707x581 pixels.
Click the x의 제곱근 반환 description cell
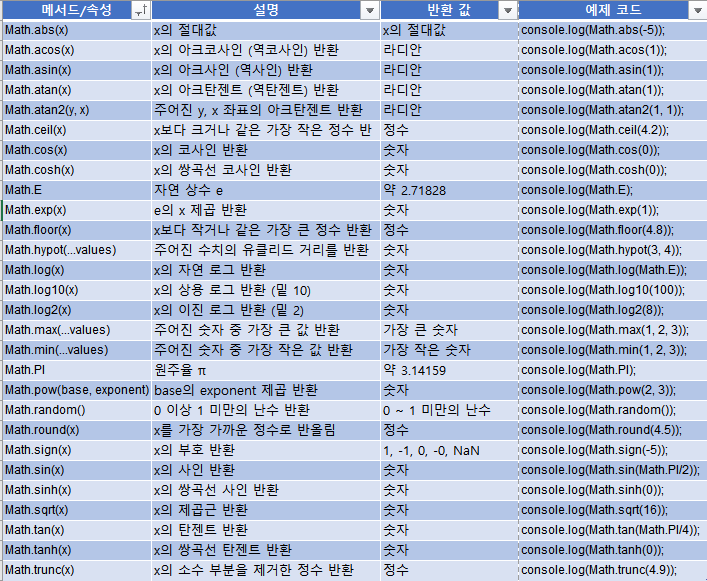tap(266, 510)
